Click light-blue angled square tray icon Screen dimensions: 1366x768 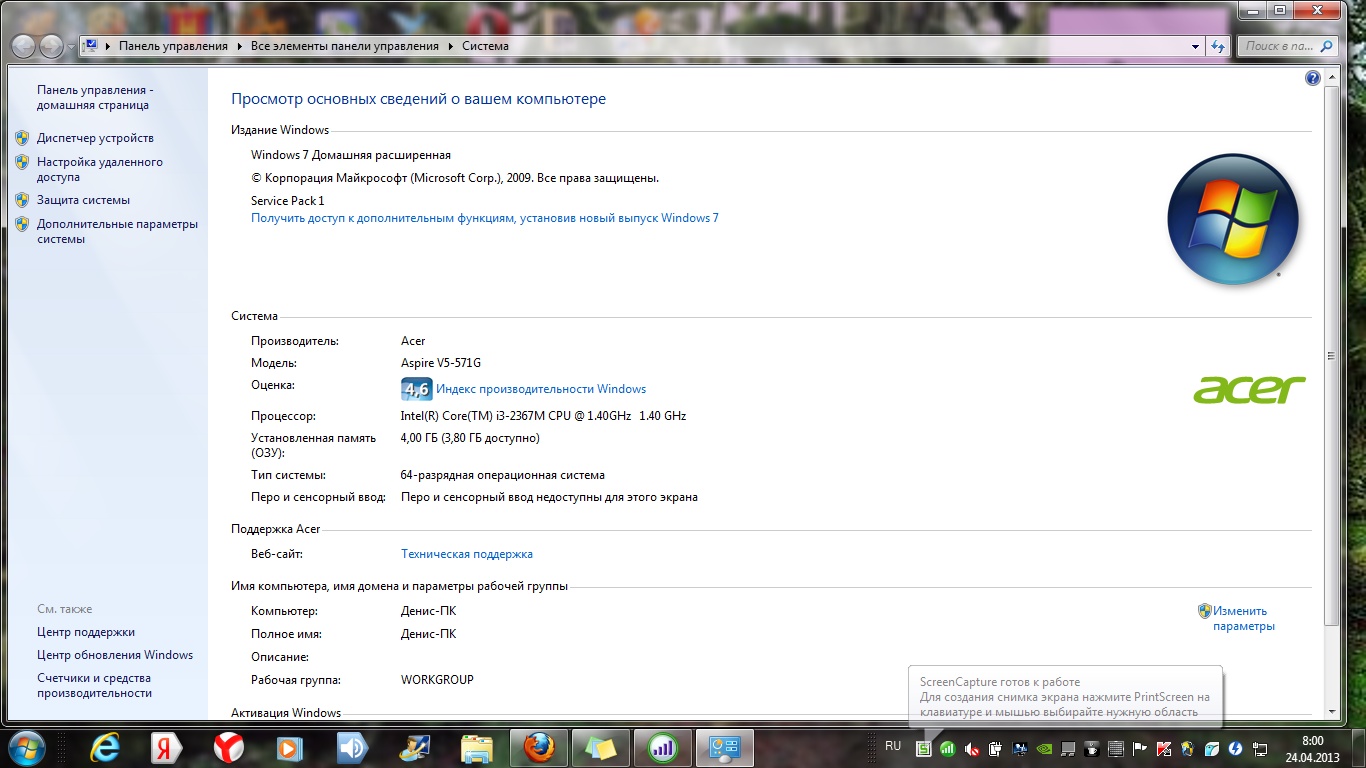coord(1211,748)
